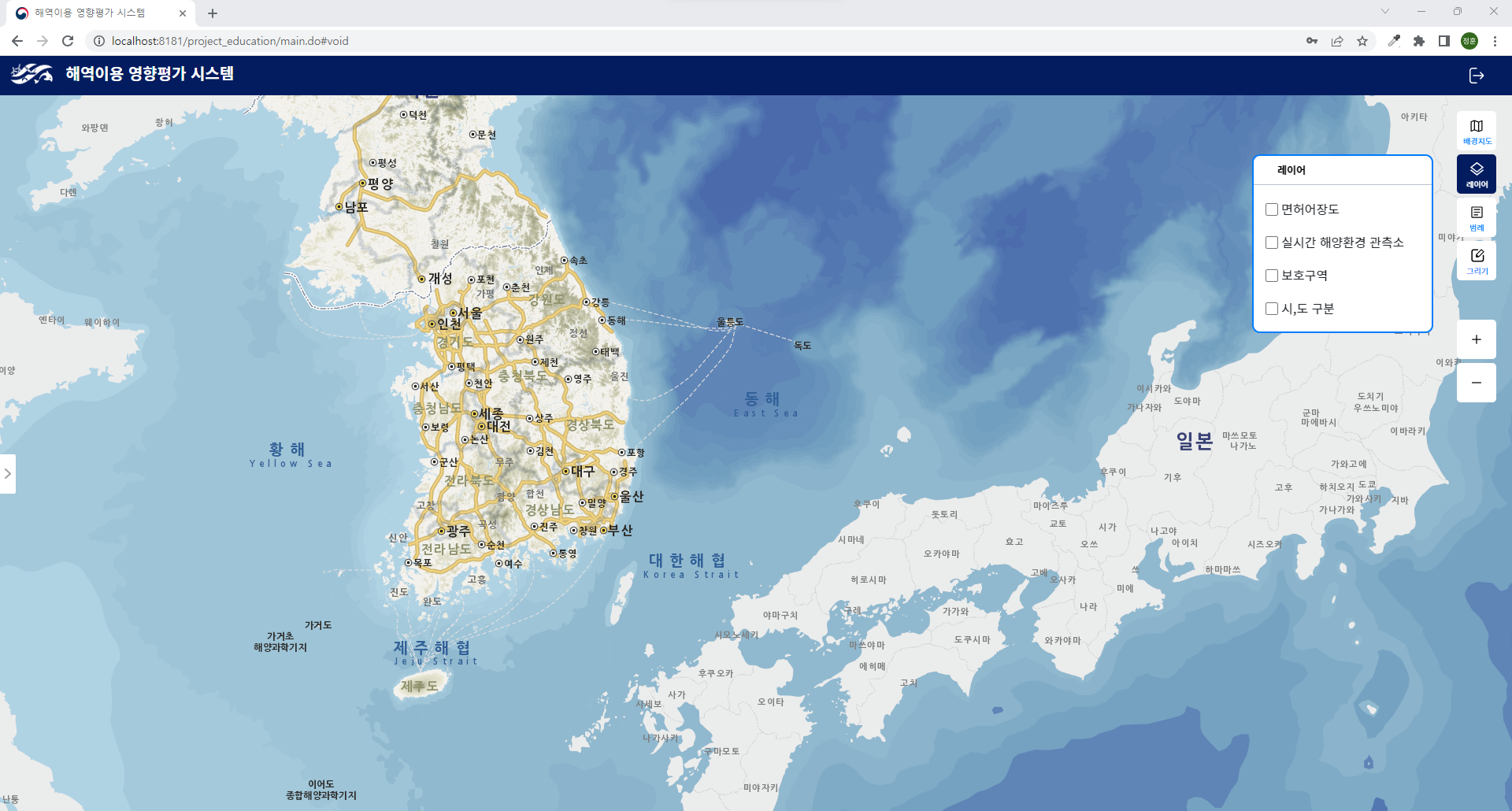Image resolution: width=1512 pixels, height=811 pixels.
Task: Enable the 시,도 구분 layer
Action: pyautogui.click(x=1272, y=308)
